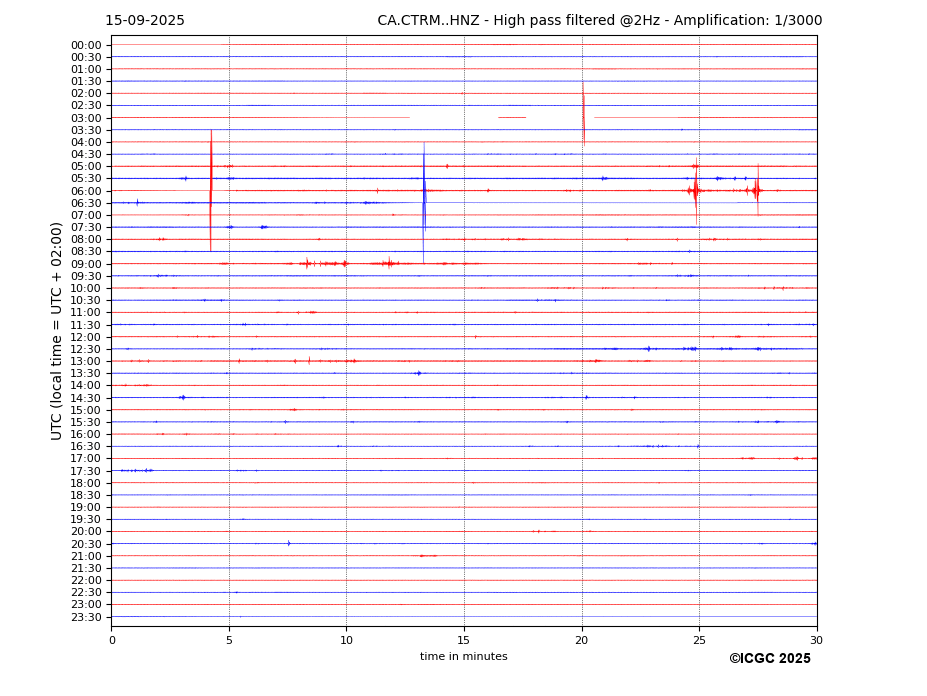Click the 18:00 row time label
The width and height of the screenshot is (927, 696).
coord(86,484)
